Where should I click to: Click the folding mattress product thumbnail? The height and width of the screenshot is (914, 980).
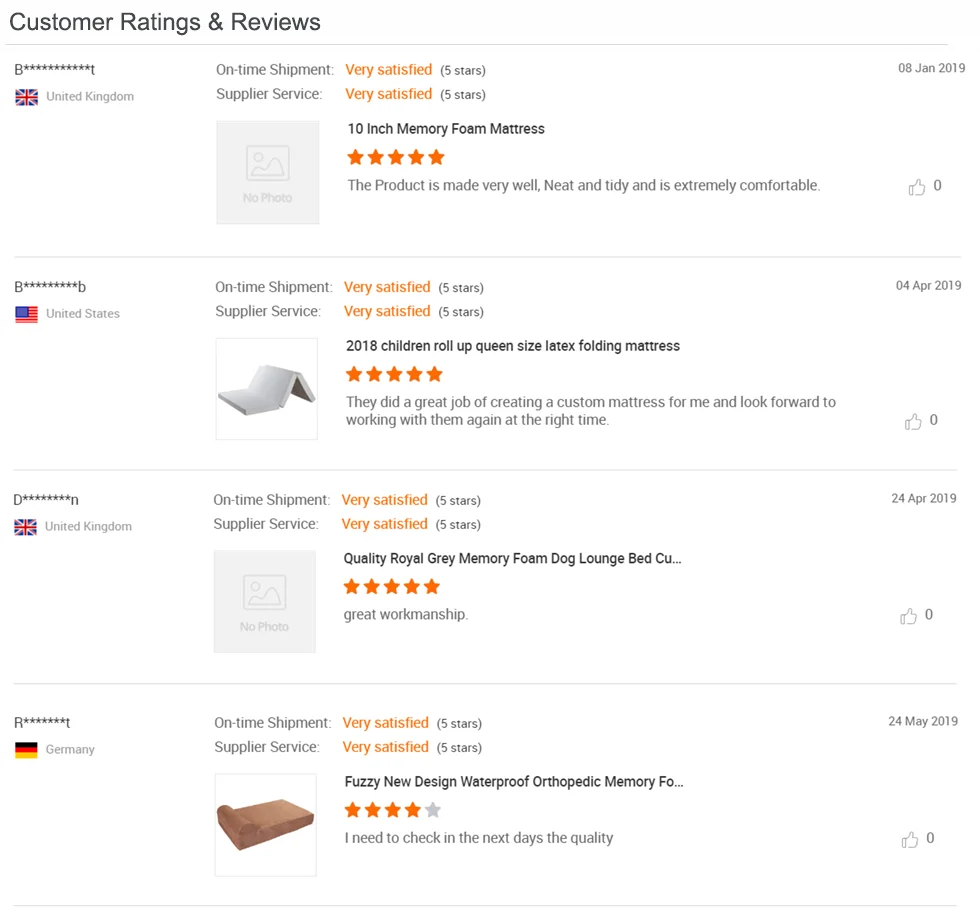[267, 389]
